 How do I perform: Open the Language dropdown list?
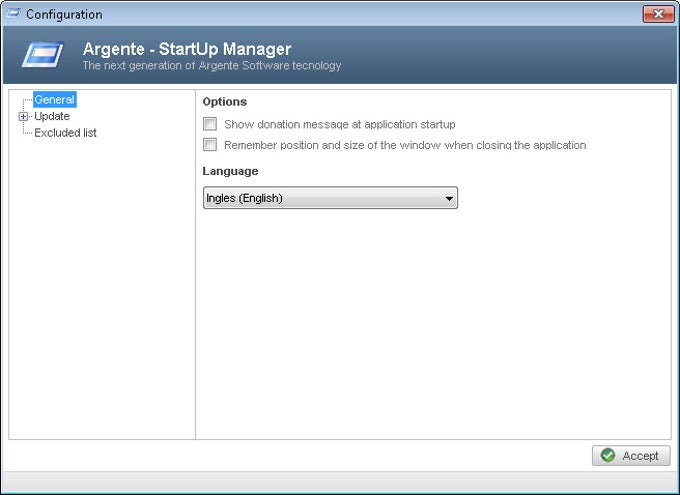tap(330, 198)
